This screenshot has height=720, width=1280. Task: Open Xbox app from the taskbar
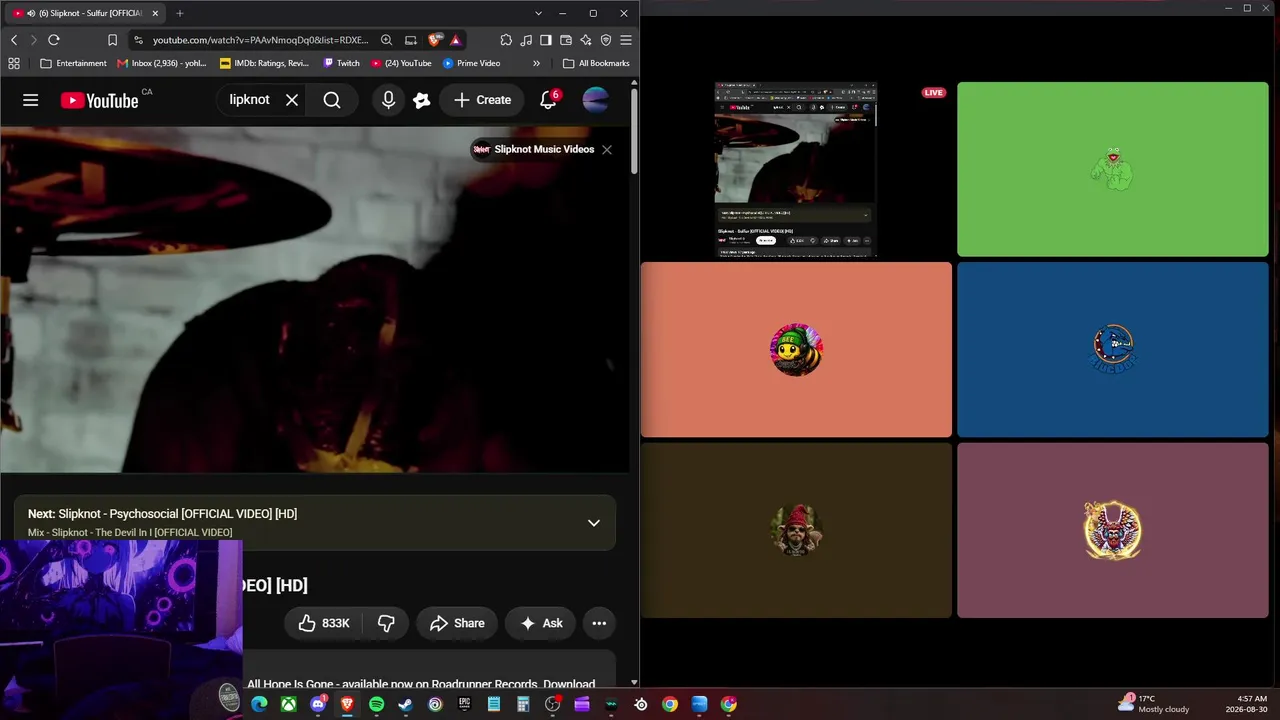point(288,704)
